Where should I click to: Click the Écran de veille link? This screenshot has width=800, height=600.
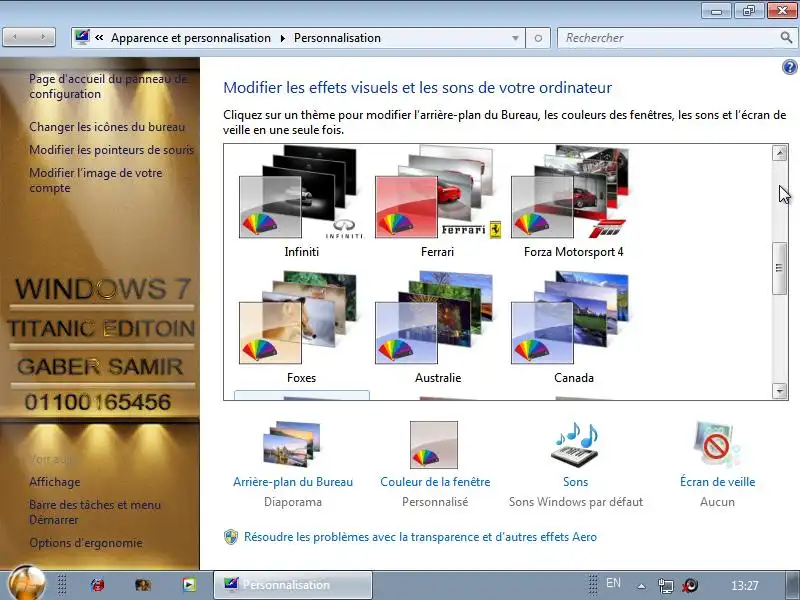717,482
